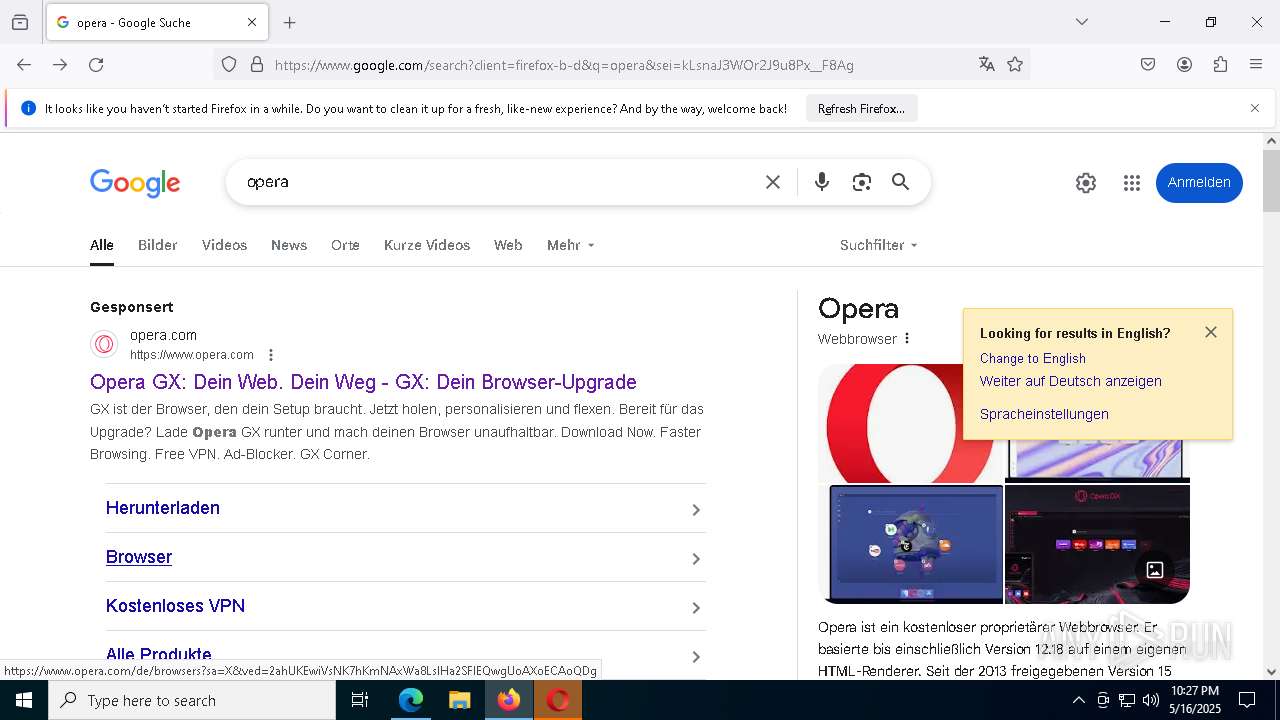Switch to the Videos tab

pyautogui.click(x=224, y=245)
